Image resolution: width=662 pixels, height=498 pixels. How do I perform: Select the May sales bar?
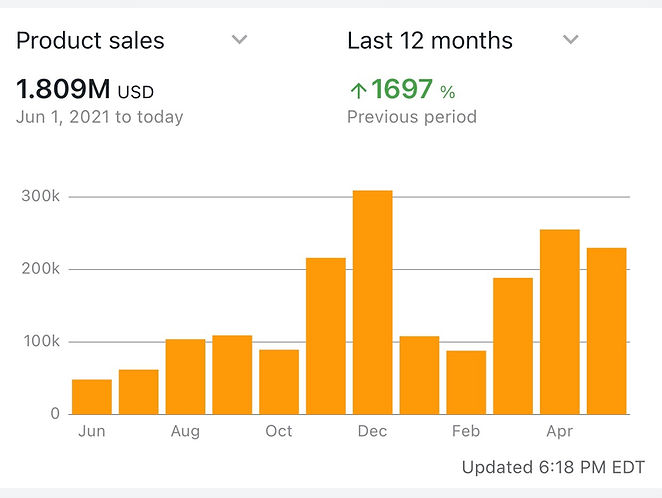[606, 331]
